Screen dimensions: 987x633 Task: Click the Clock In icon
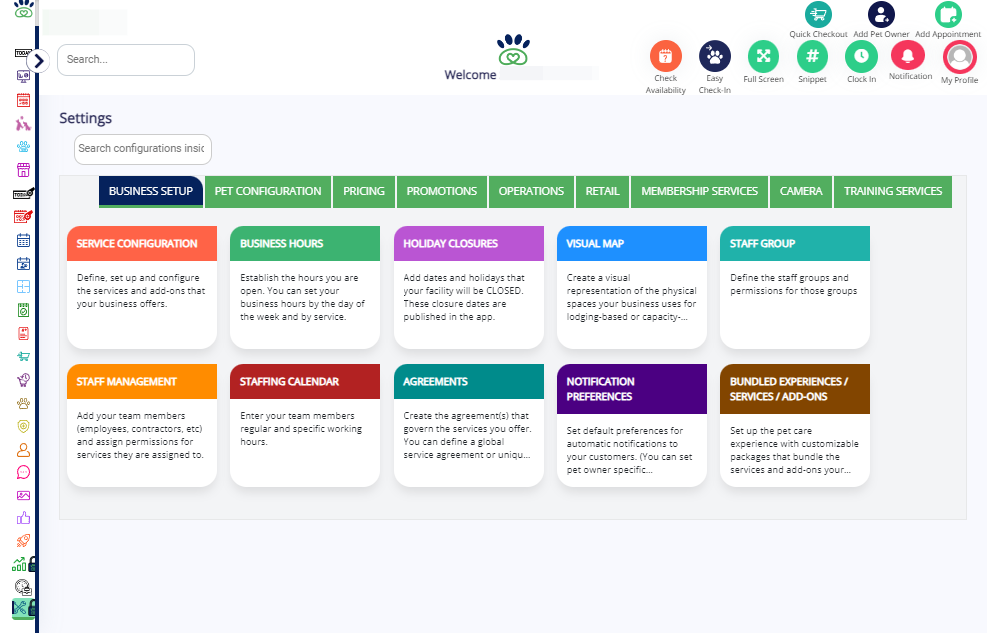(861, 57)
